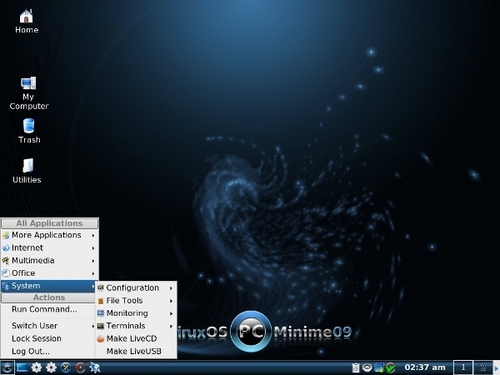Click the show desktop icon in panel

tap(22, 368)
